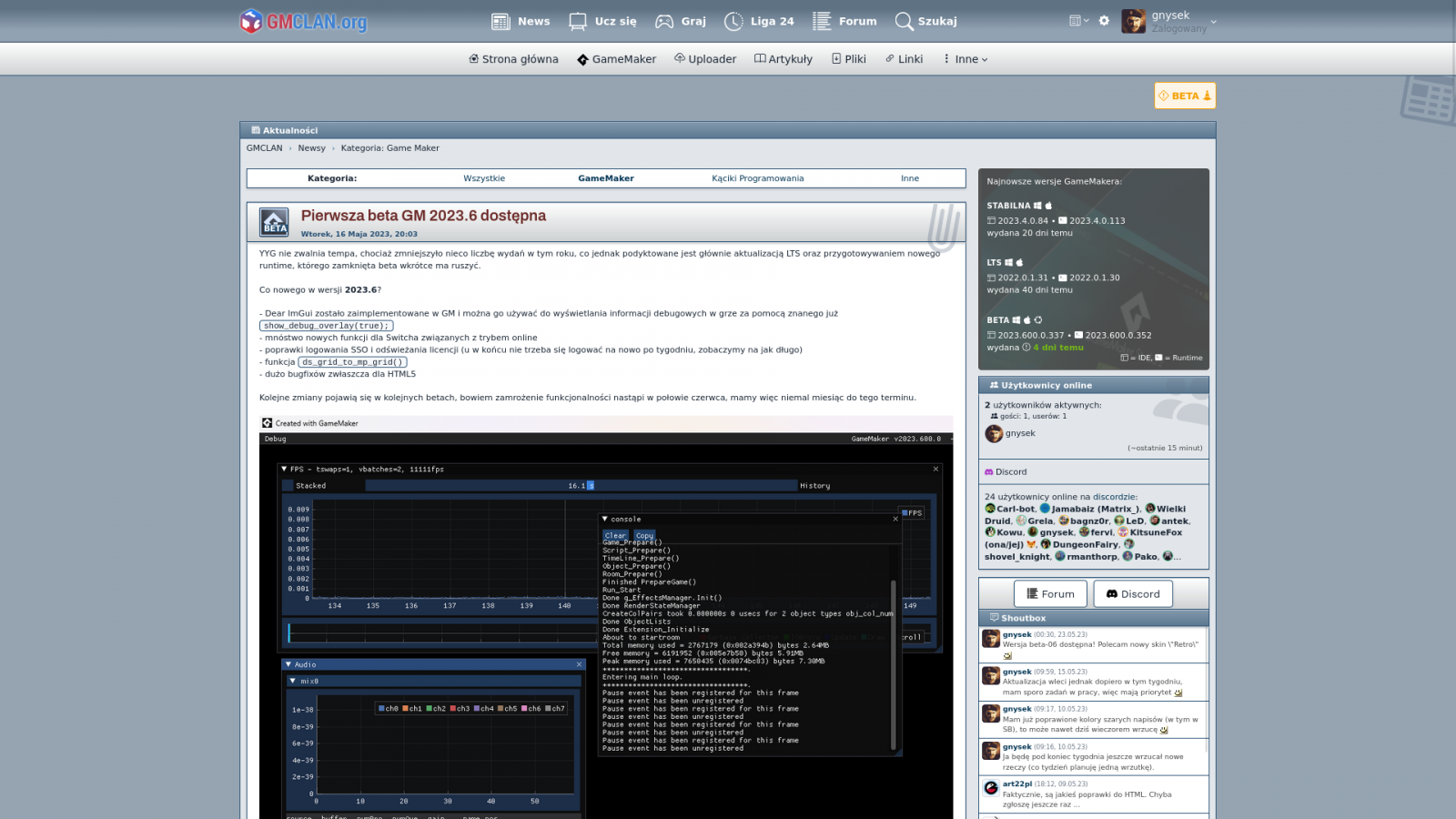Click the History slider in FPS panel

pyautogui.click(x=581, y=486)
